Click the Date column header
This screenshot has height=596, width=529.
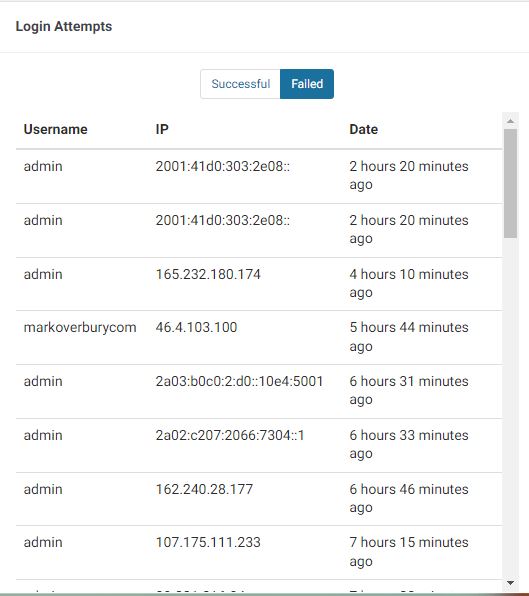tap(364, 129)
